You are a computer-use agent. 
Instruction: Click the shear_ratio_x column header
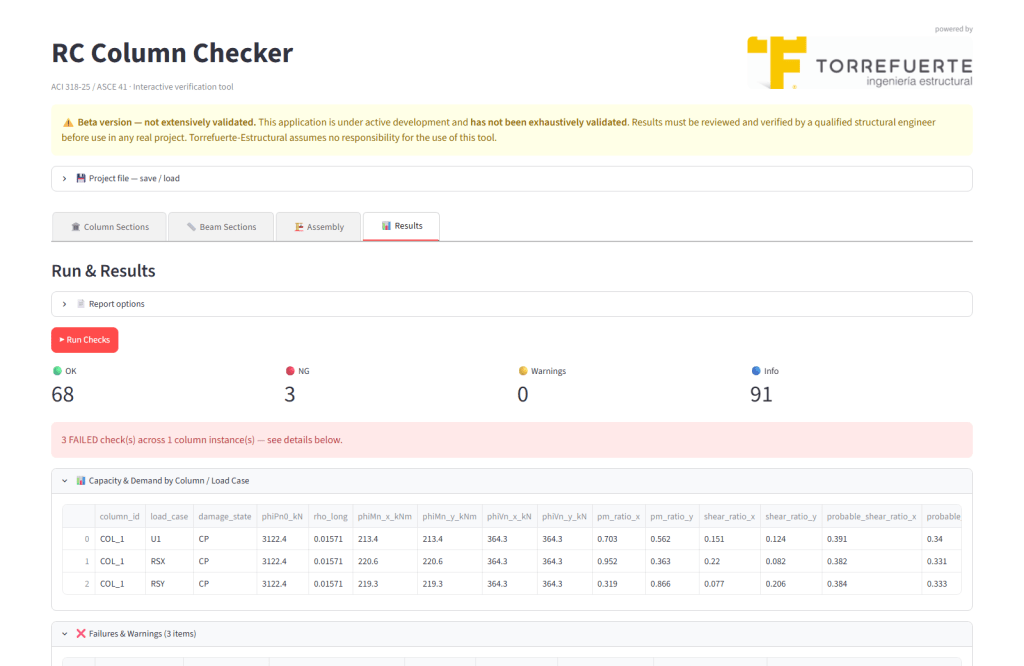729,516
